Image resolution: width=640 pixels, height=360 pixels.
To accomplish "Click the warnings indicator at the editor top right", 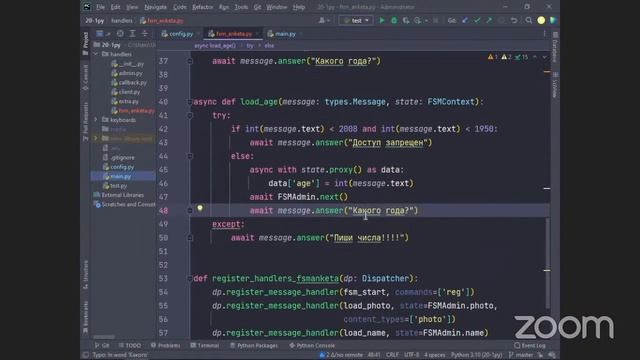I will 509,57.
